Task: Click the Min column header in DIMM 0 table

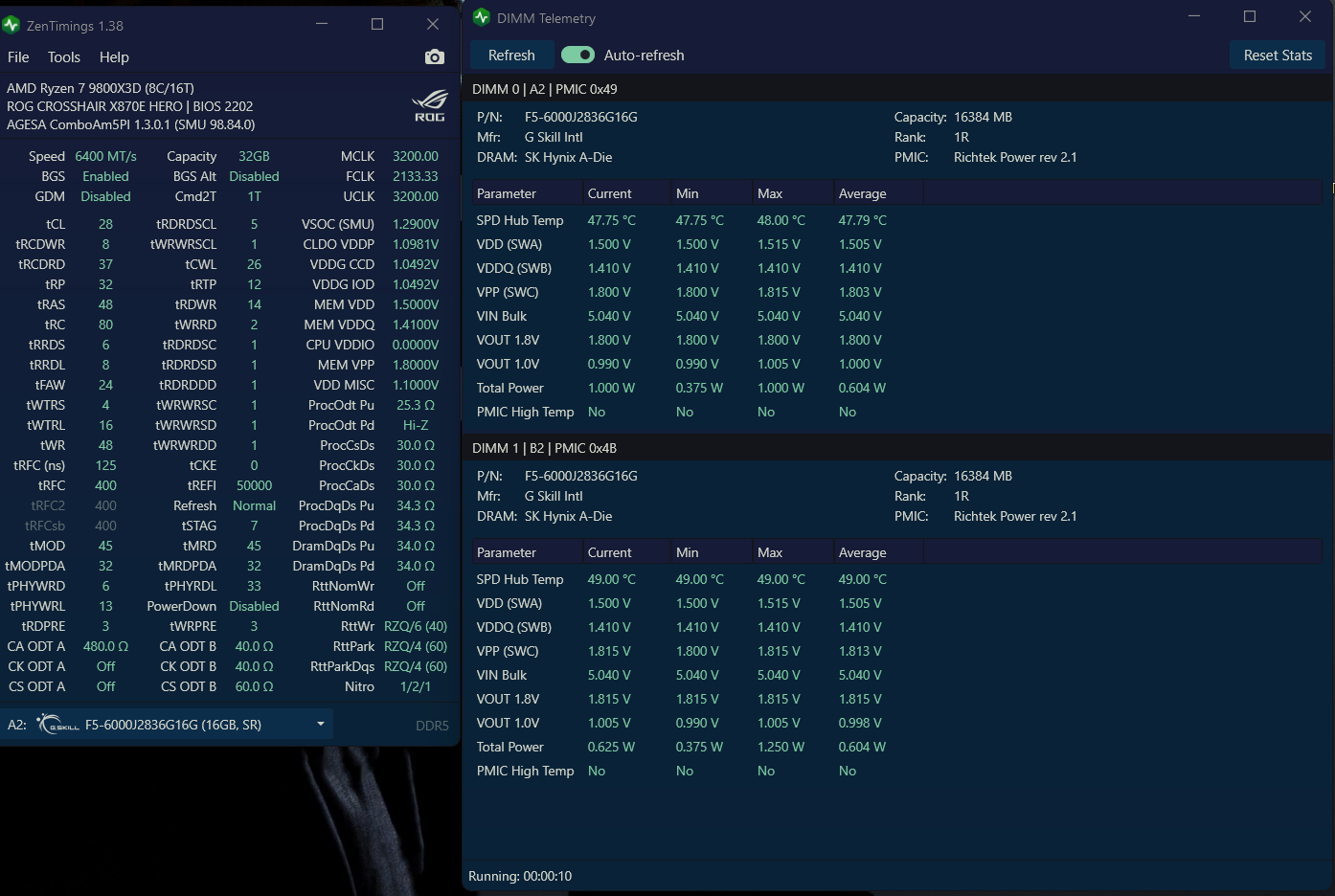Action: [x=712, y=193]
